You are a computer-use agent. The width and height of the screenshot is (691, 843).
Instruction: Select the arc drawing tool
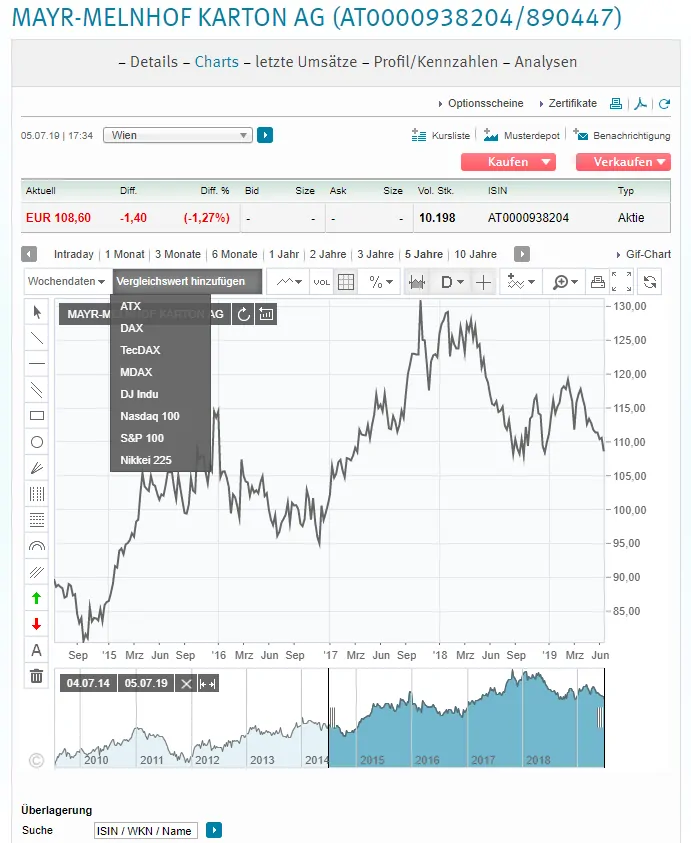point(37,546)
